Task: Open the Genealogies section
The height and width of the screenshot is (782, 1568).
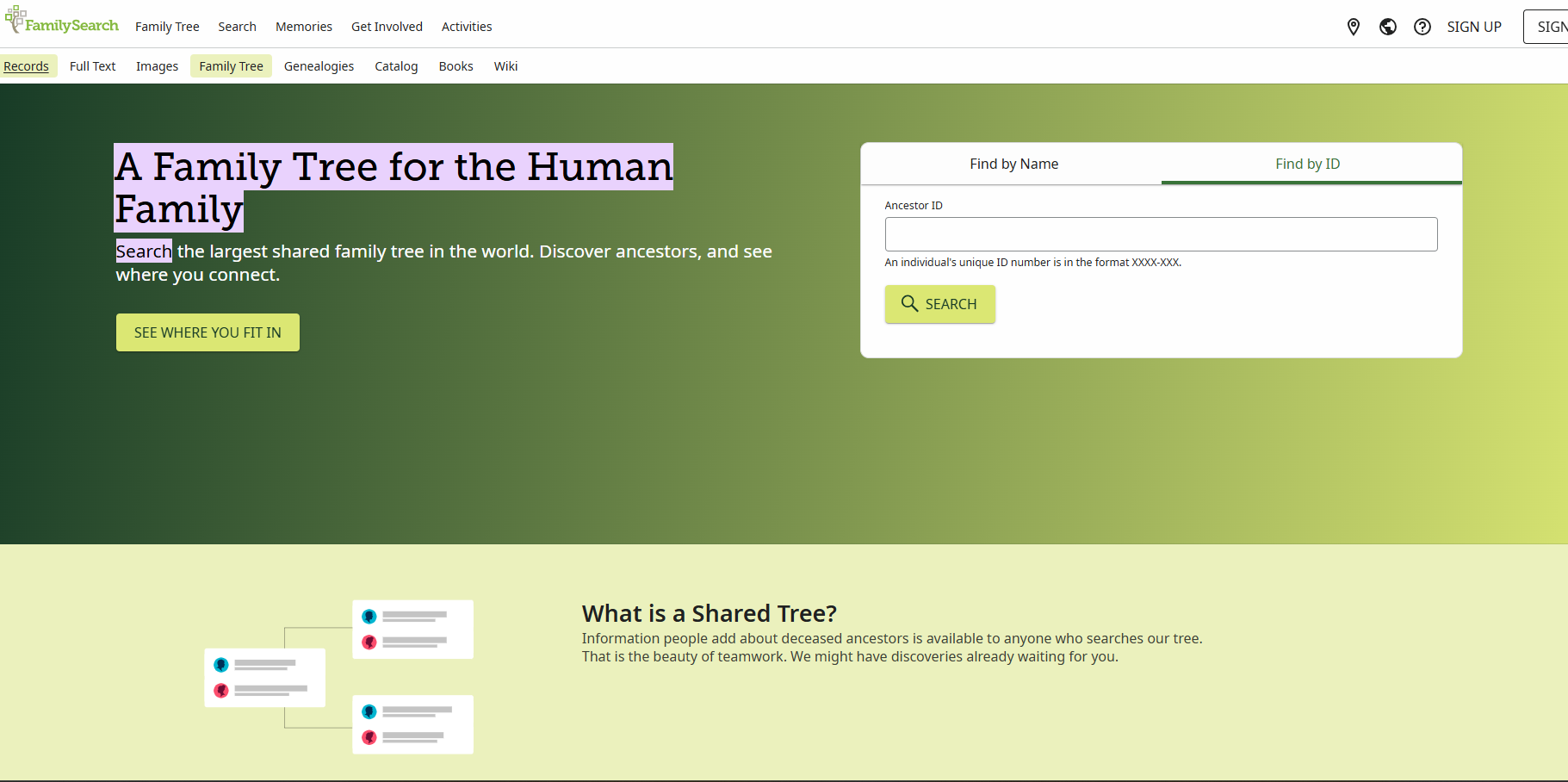Action: pyautogui.click(x=319, y=66)
